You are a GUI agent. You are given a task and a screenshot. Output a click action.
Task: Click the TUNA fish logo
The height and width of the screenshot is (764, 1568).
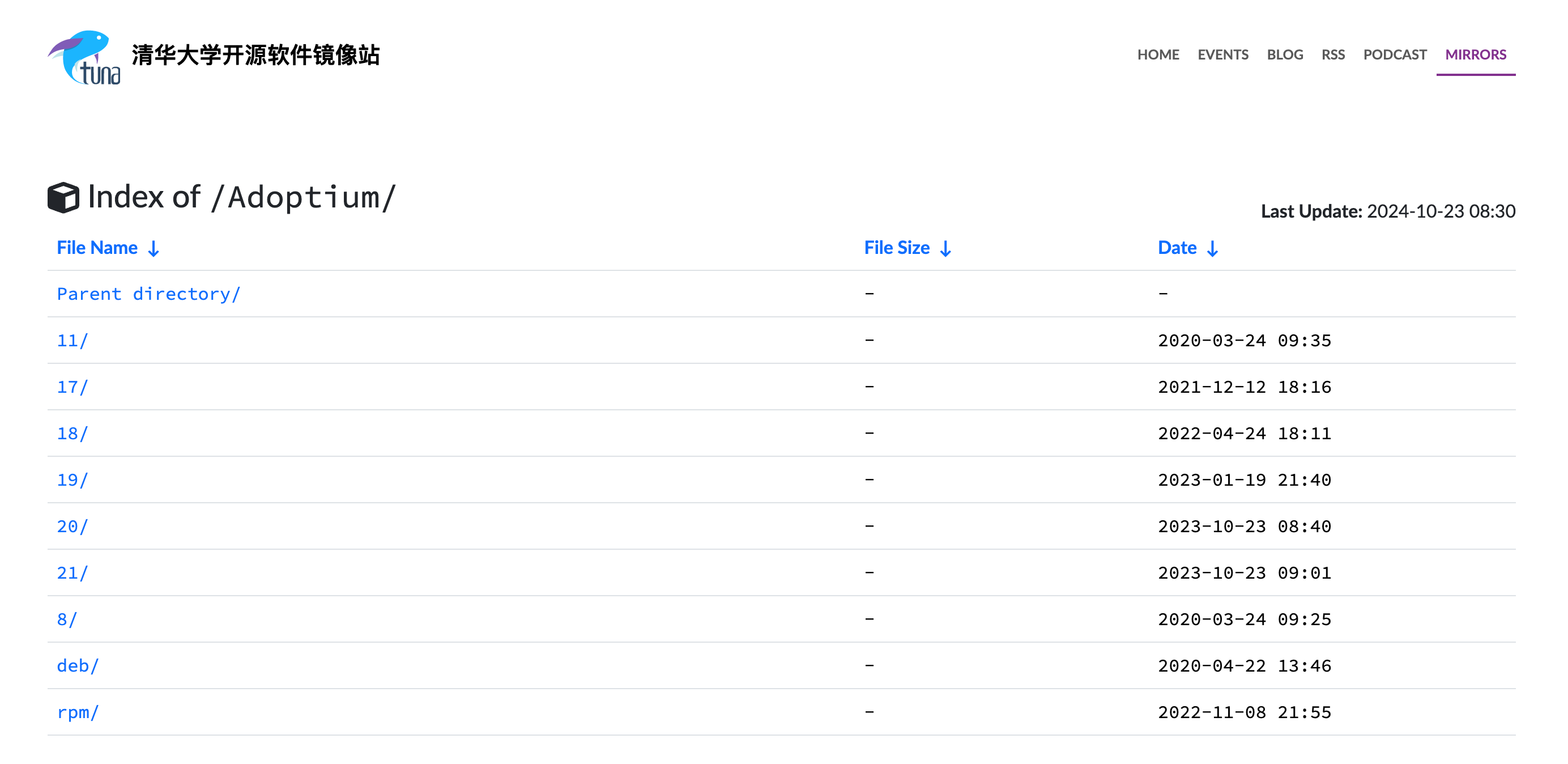(x=84, y=57)
